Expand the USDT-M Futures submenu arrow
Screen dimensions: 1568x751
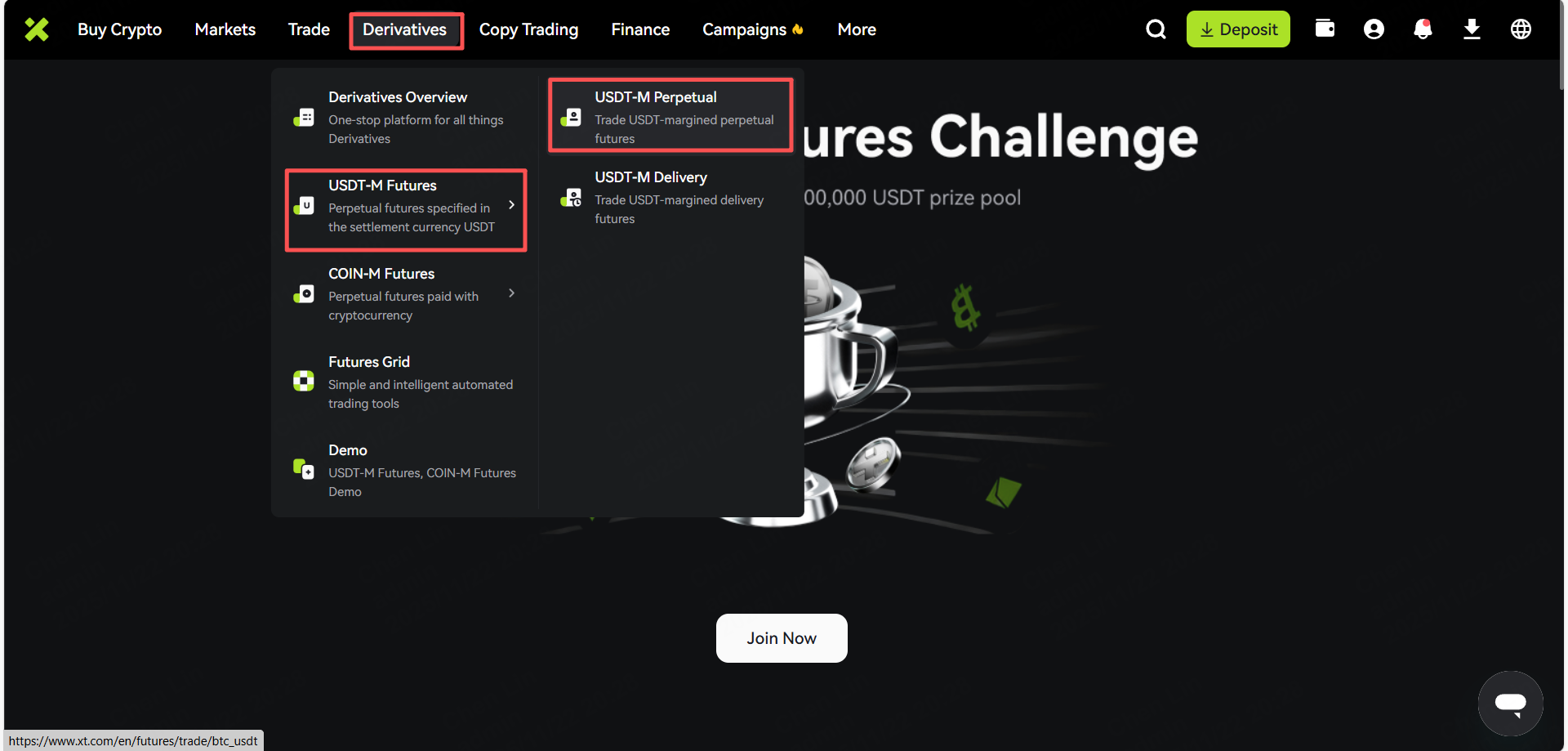click(x=512, y=205)
